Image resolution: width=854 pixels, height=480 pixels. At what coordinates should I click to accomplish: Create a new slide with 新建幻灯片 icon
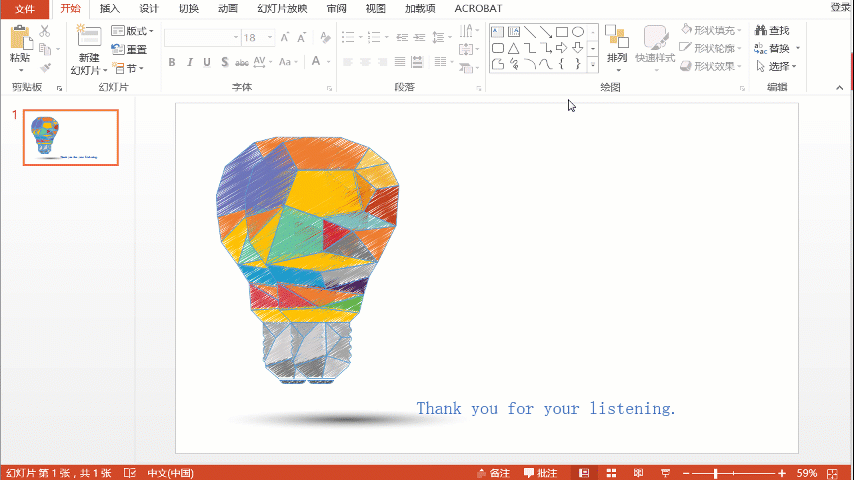point(88,37)
